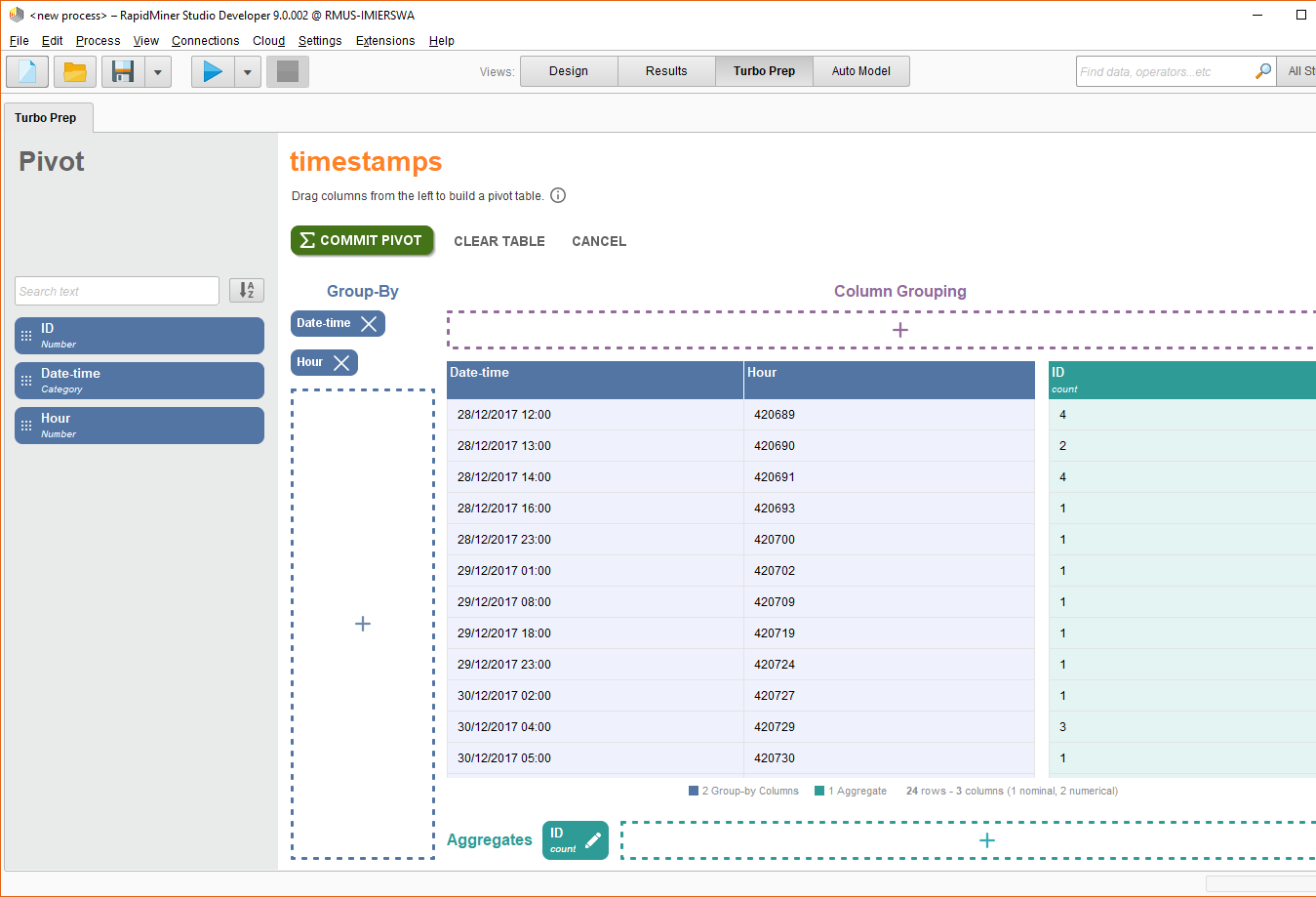Open the Help menu
The height and width of the screenshot is (897, 1316).
pos(442,41)
